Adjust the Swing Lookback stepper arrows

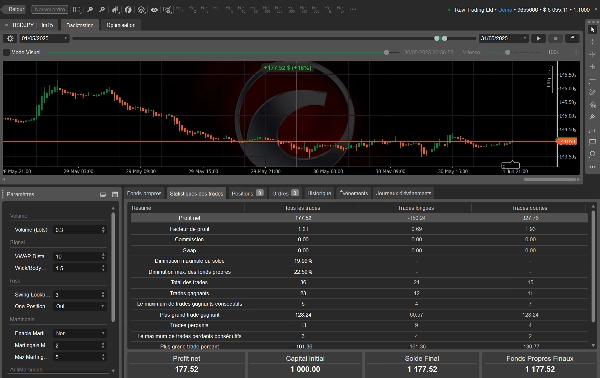pos(103,295)
